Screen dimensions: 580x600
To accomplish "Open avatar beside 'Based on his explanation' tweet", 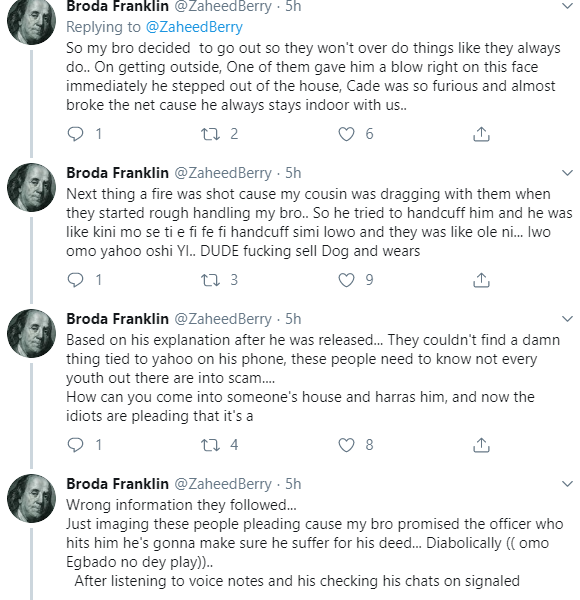I will tap(31, 333).
